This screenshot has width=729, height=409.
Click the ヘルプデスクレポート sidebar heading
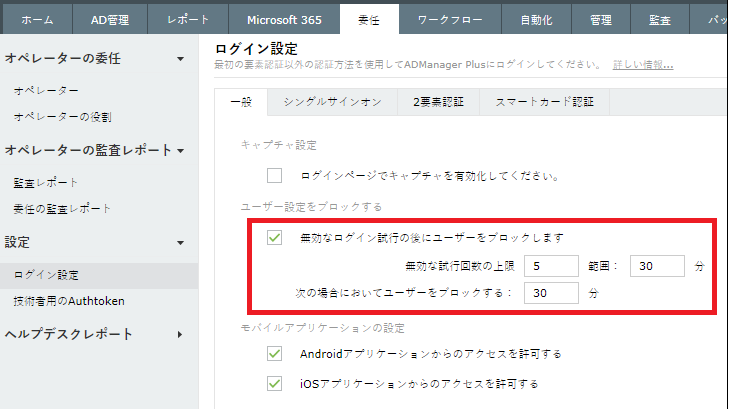coord(69,334)
